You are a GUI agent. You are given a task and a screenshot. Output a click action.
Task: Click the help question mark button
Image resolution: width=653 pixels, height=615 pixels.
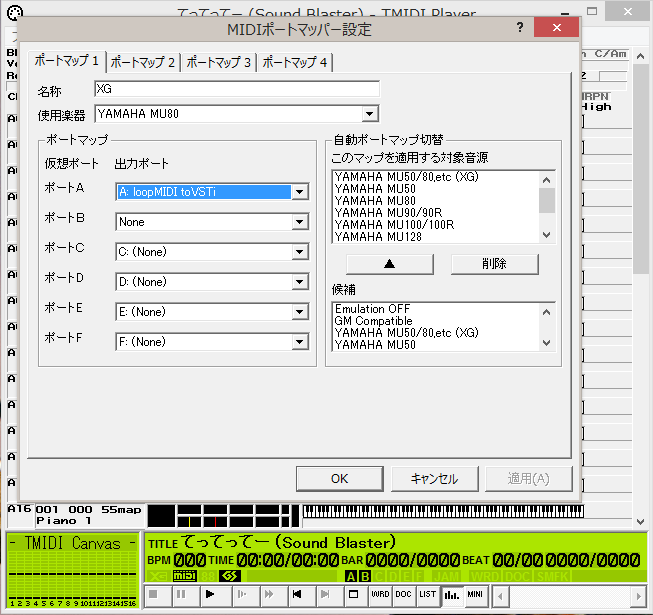520,27
